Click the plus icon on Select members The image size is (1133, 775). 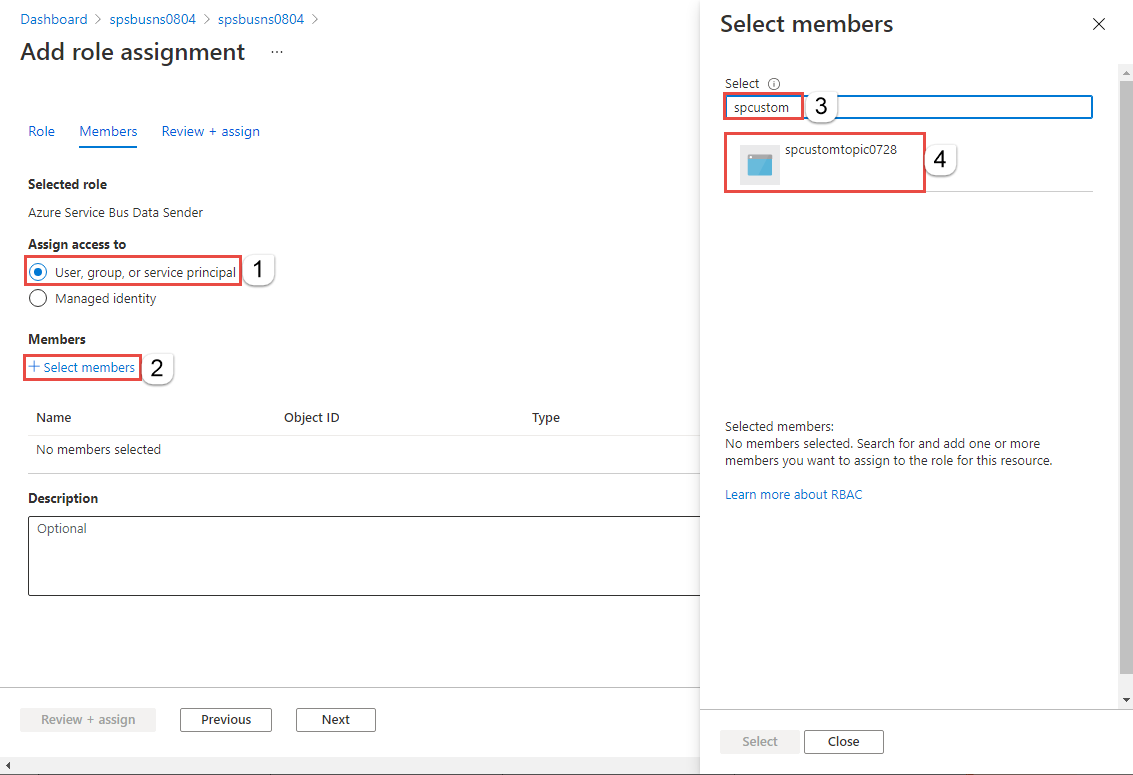[34, 368]
